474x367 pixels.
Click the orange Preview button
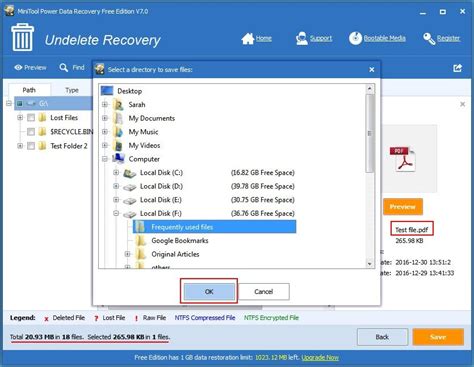tap(403, 207)
